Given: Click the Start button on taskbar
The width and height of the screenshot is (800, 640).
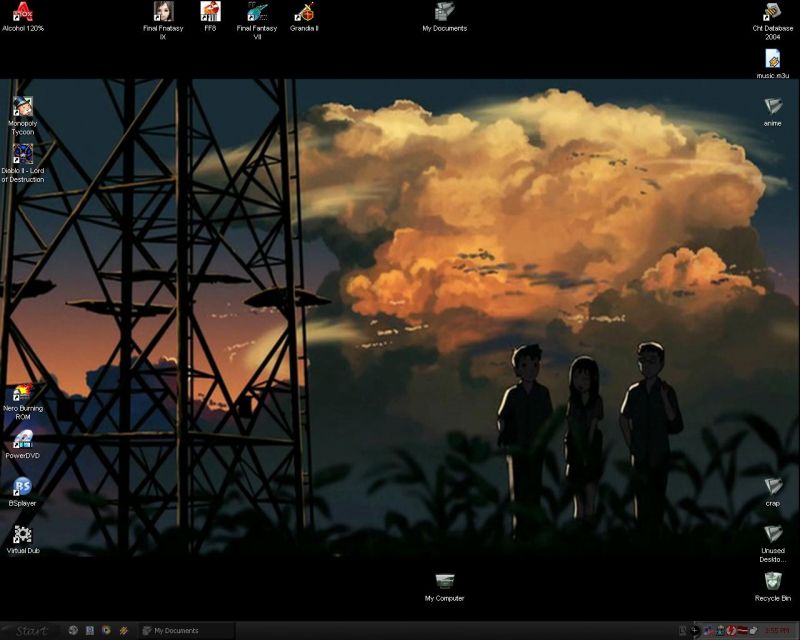Looking at the screenshot, I should 31,631.
